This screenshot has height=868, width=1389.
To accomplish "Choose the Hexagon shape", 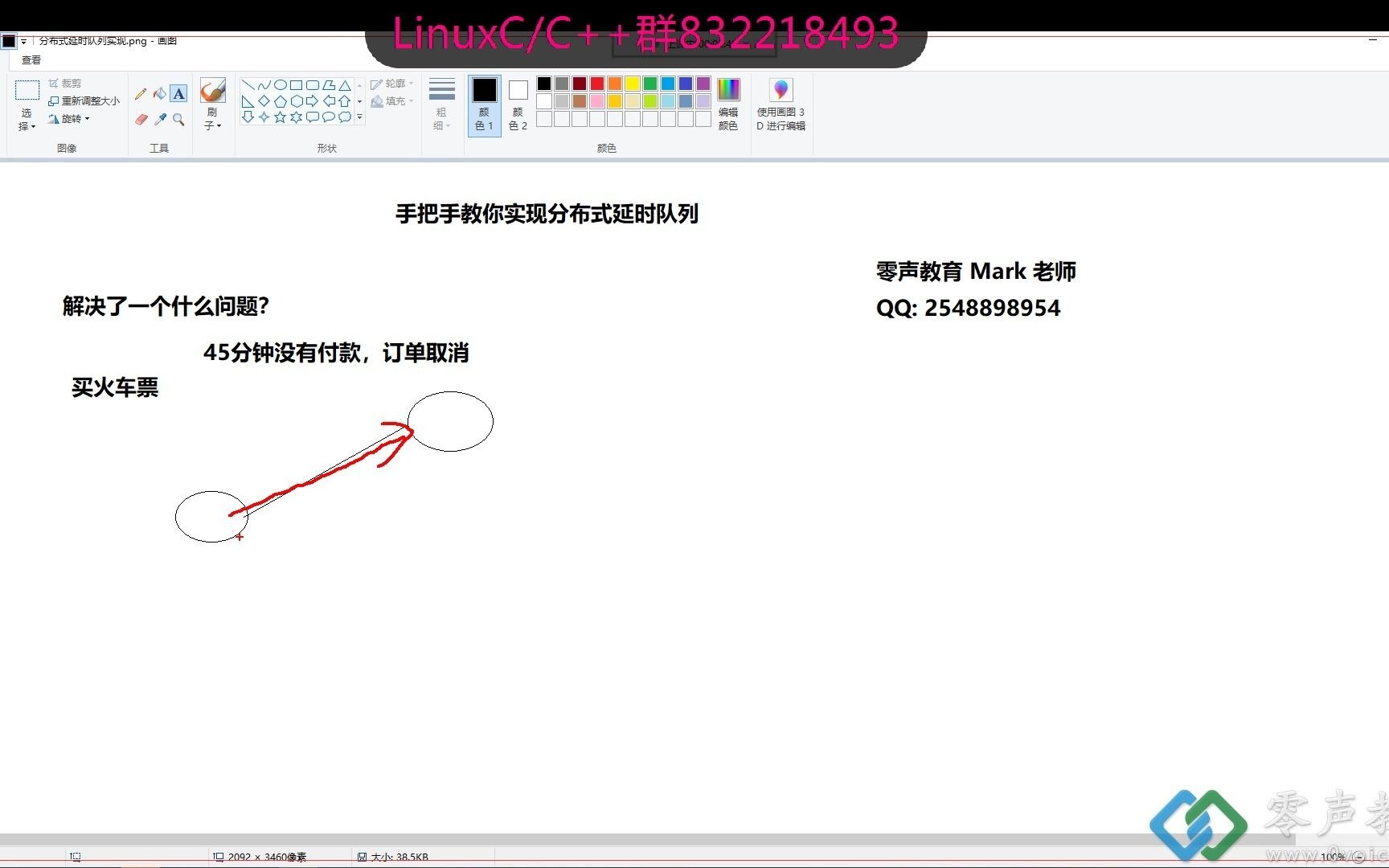I will tap(297, 100).
